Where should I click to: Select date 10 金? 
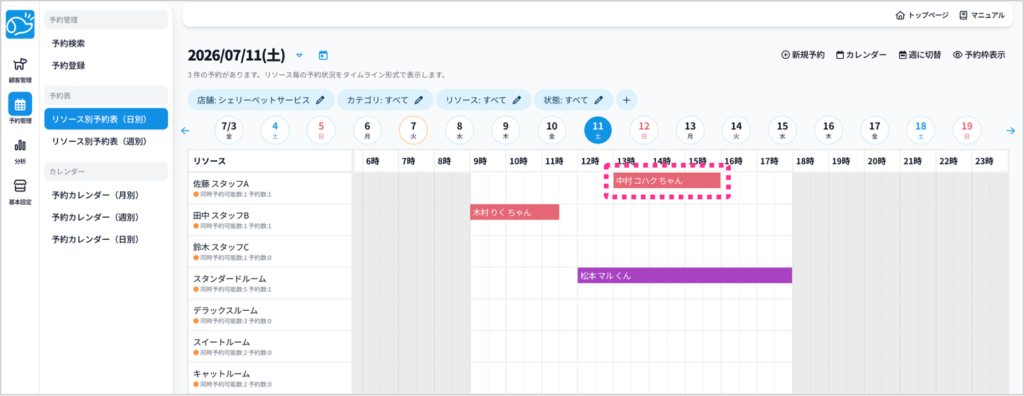tap(552, 130)
